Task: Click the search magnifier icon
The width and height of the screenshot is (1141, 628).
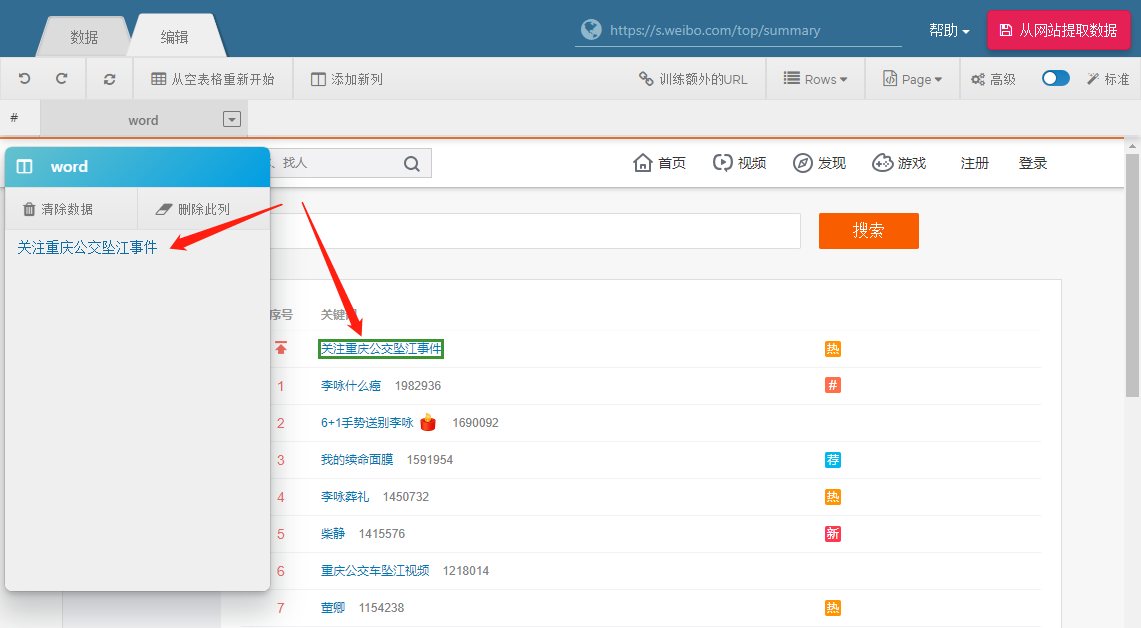Action: point(412,164)
